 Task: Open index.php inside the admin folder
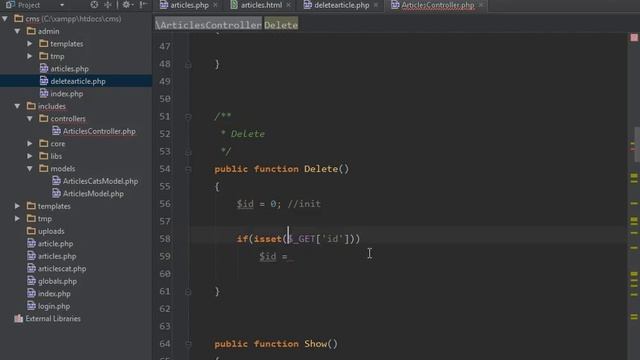tap(67, 93)
